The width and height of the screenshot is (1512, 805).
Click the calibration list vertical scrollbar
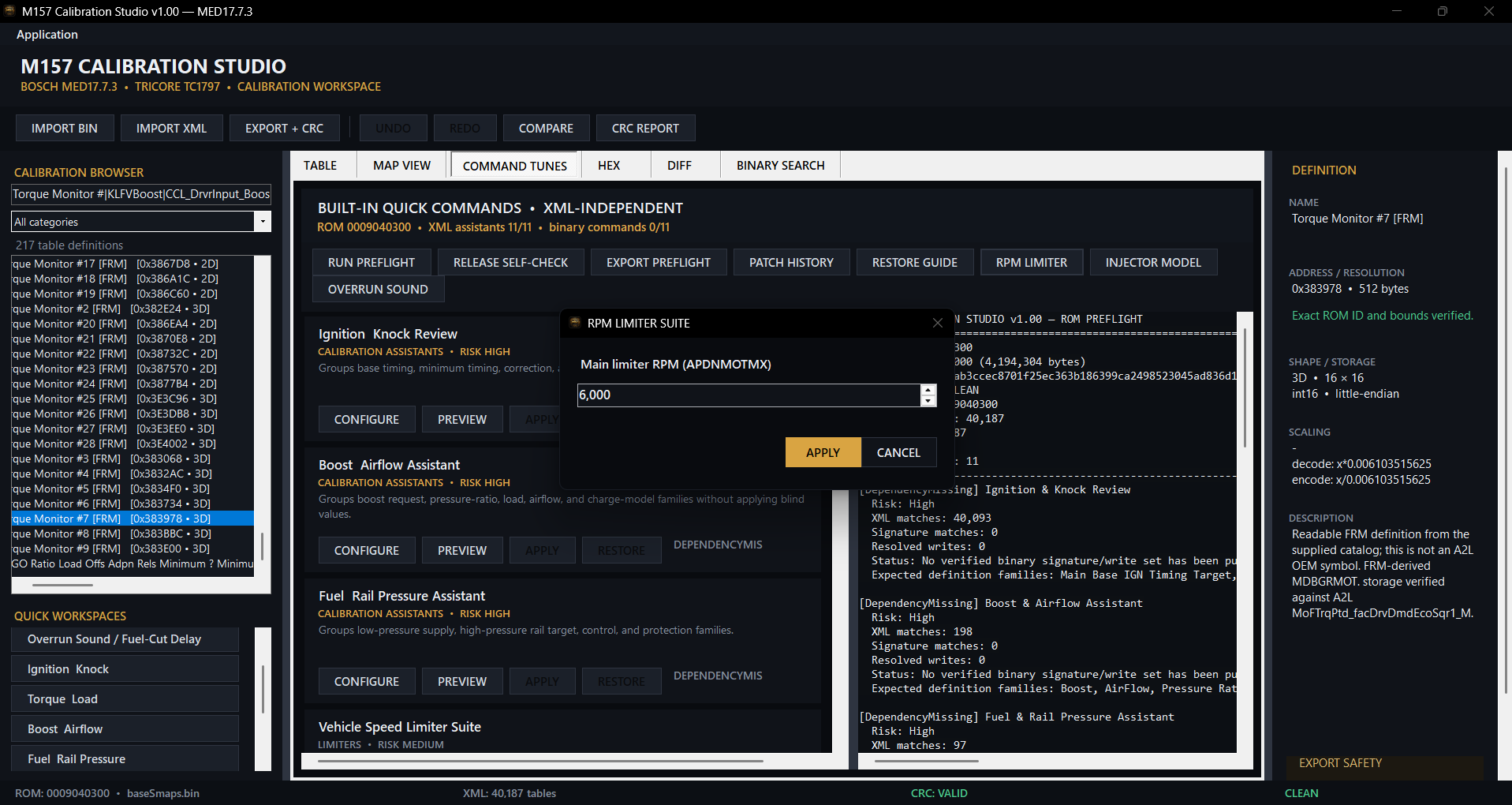263,546
